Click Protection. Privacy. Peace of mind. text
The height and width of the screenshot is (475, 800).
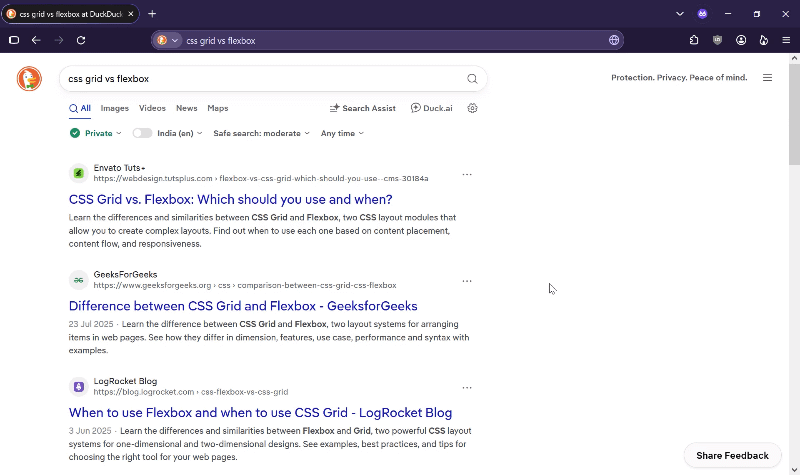(679, 78)
